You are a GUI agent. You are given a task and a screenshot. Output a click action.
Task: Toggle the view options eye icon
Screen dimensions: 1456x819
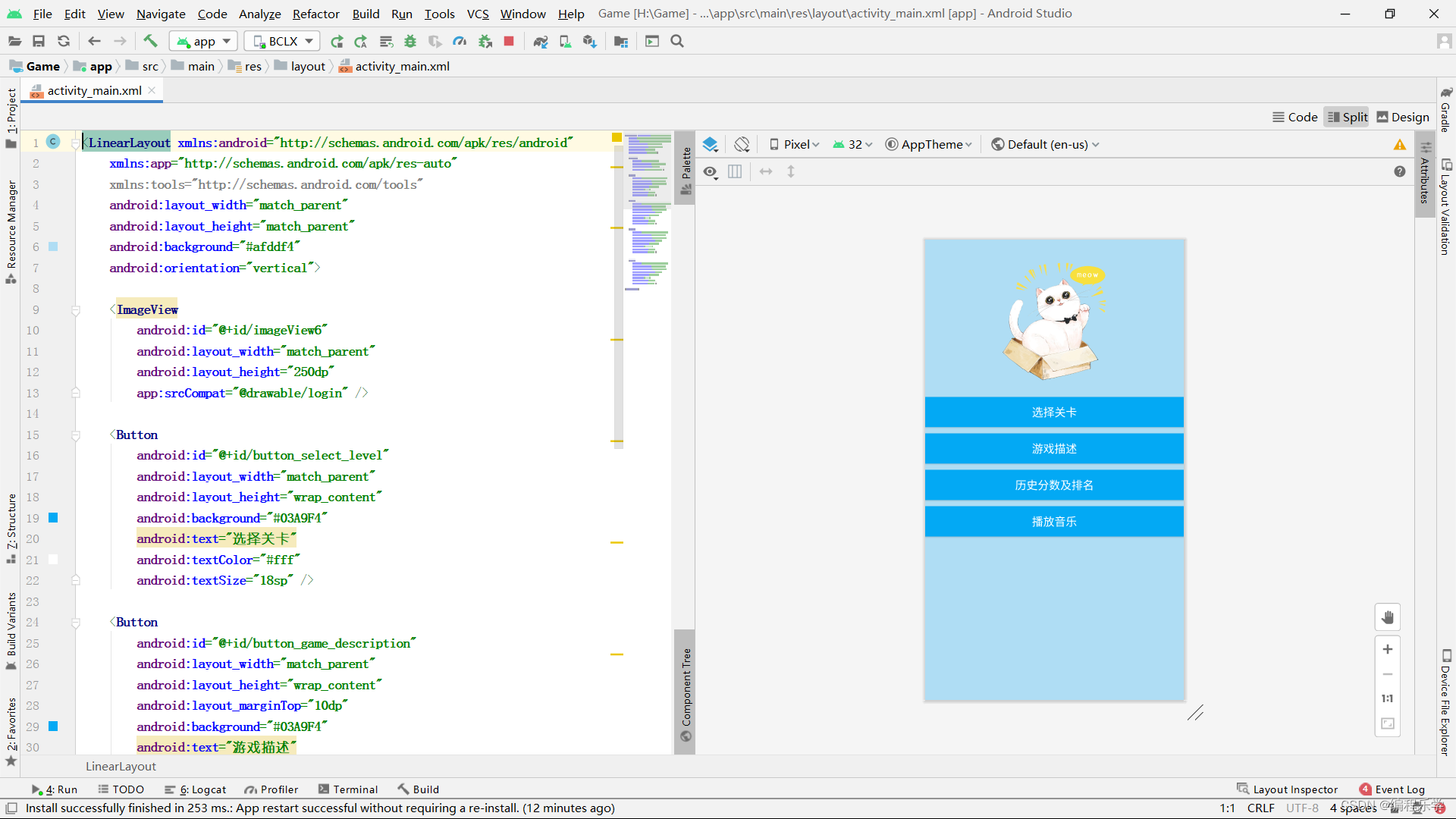point(710,172)
